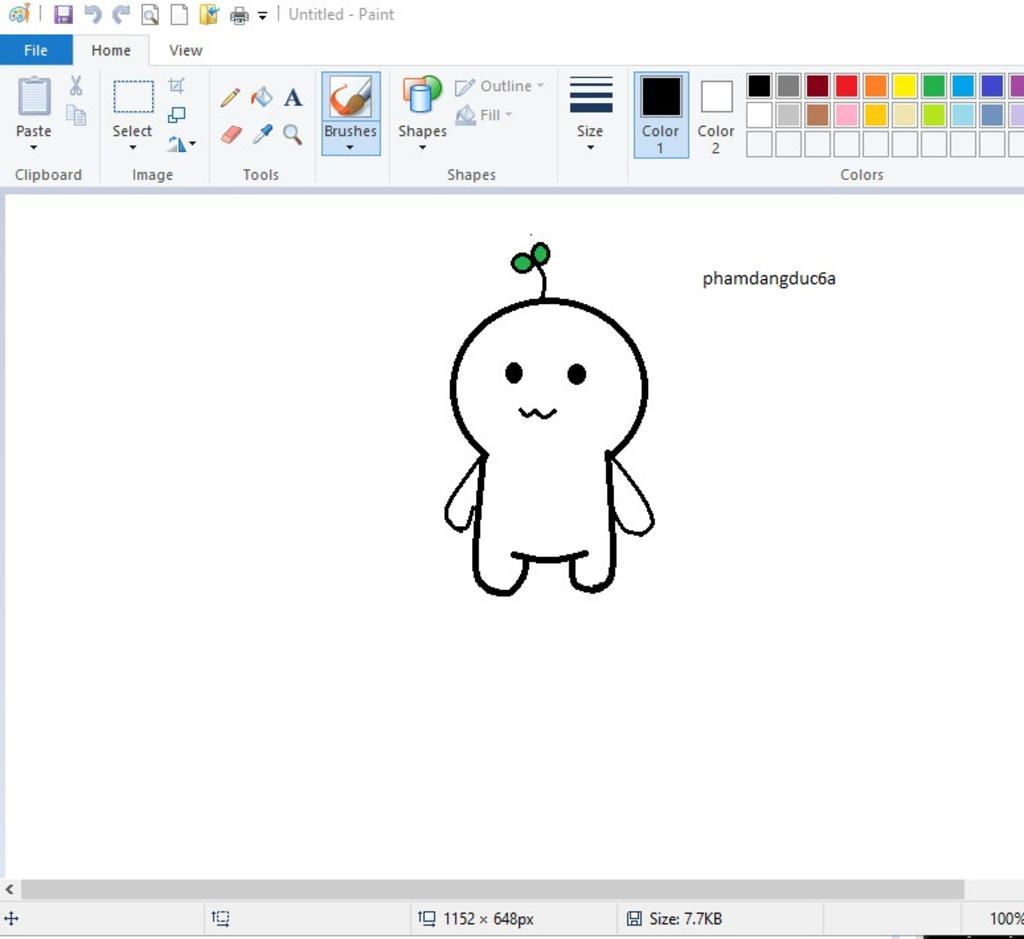
Task: Expand the Brushes dropdown arrow
Action: click(350, 148)
